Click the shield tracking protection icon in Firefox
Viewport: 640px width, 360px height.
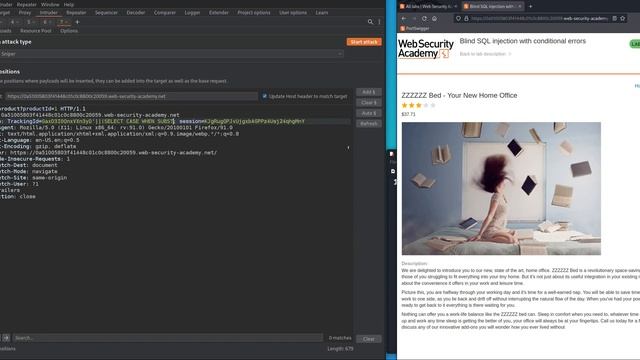[x=458, y=18]
